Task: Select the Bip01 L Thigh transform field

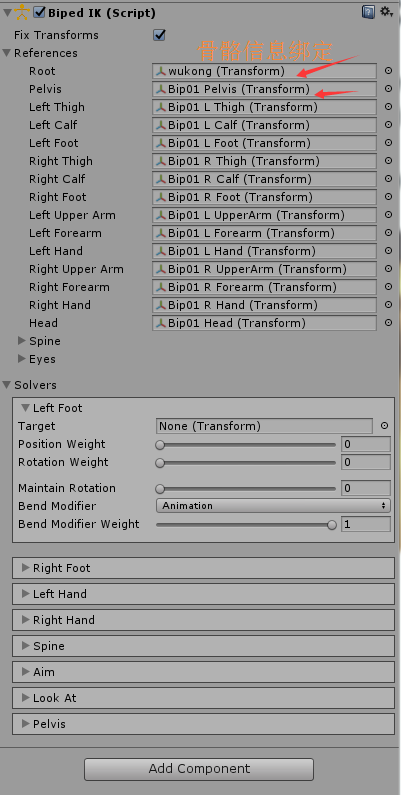Action: [264, 107]
